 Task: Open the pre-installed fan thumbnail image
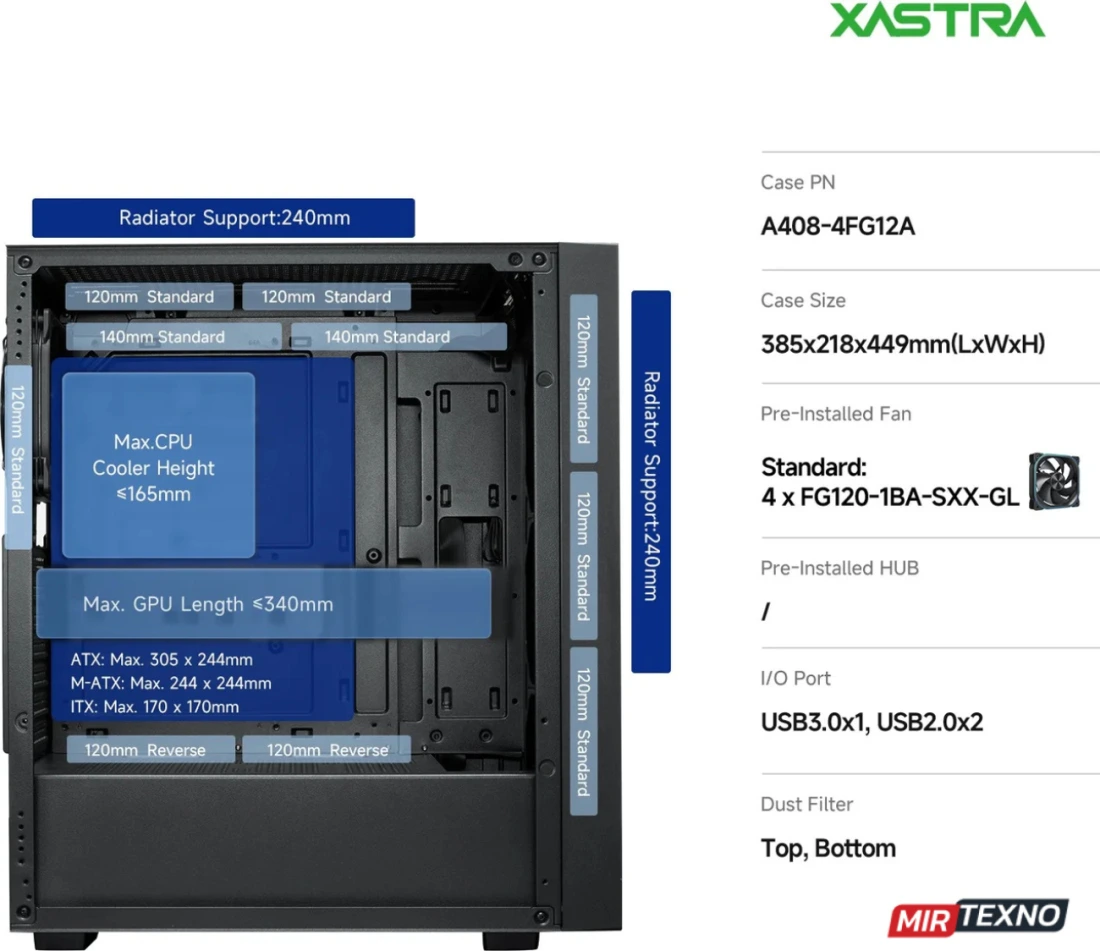point(1054,481)
